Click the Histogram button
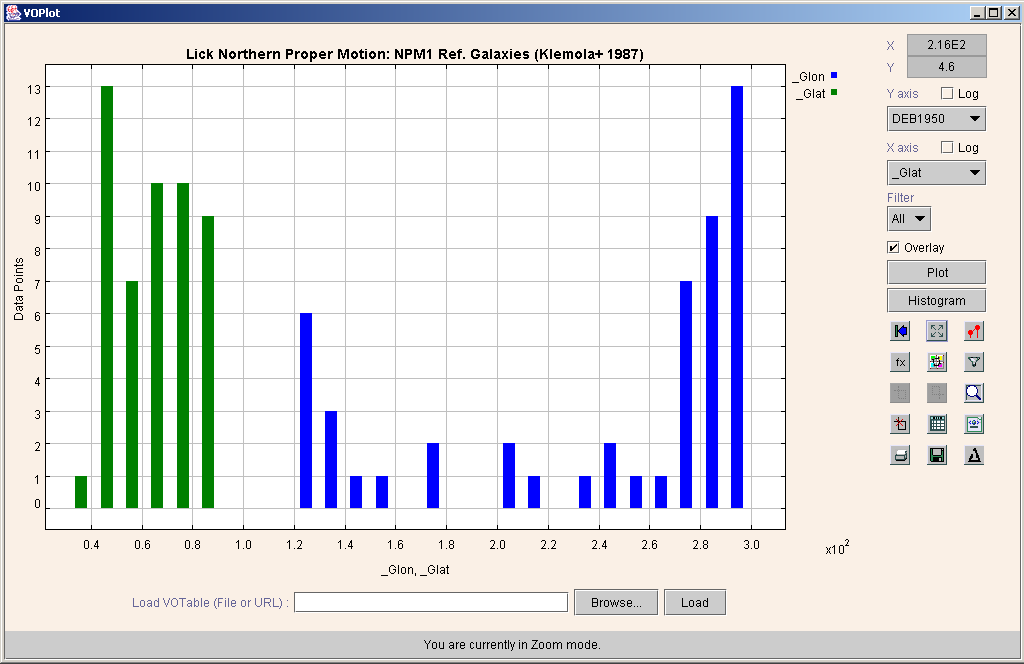 click(x=936, y=300)
